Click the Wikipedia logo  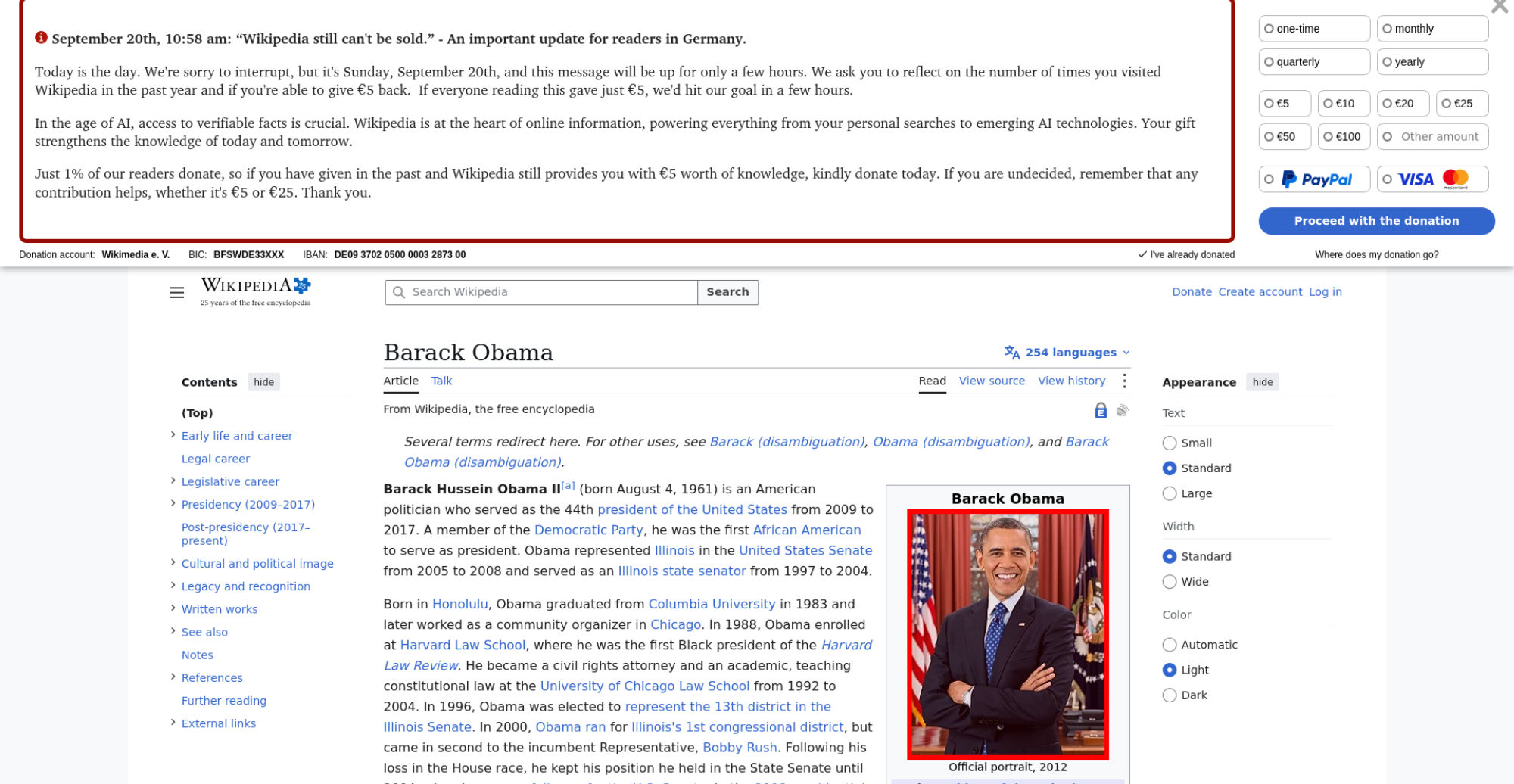[256, 291]
